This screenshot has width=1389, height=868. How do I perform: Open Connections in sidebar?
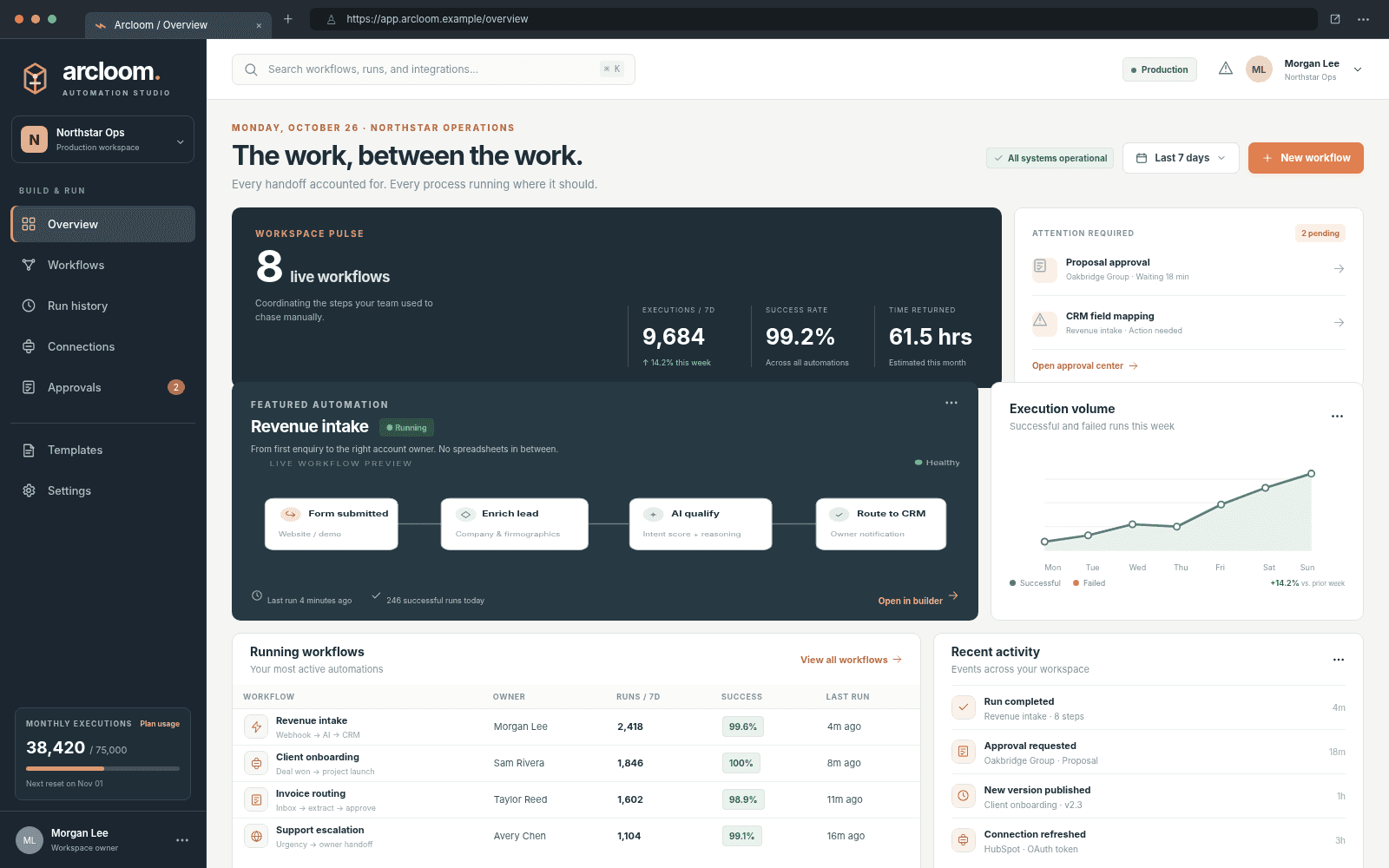(x=102, y=346)
